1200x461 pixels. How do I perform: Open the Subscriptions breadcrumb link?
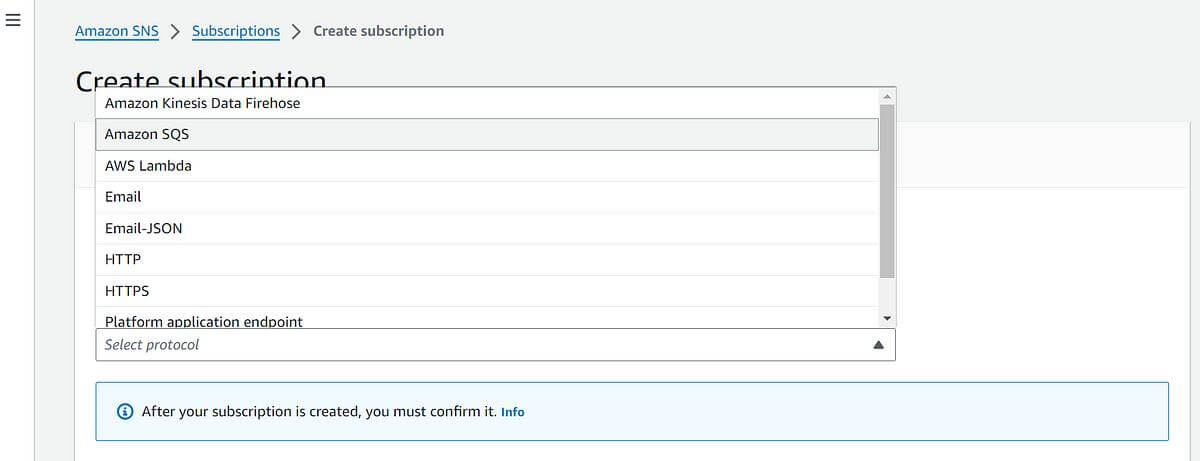[x=236, y=31]
